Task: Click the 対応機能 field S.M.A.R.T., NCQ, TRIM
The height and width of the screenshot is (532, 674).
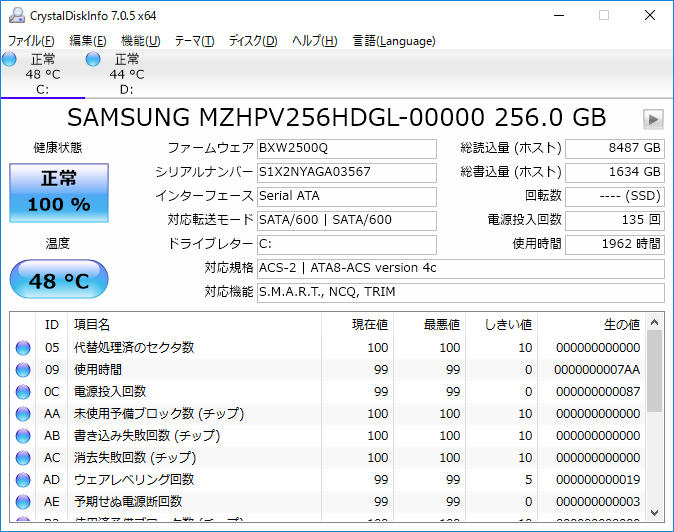Action: (x=461, y=293)
